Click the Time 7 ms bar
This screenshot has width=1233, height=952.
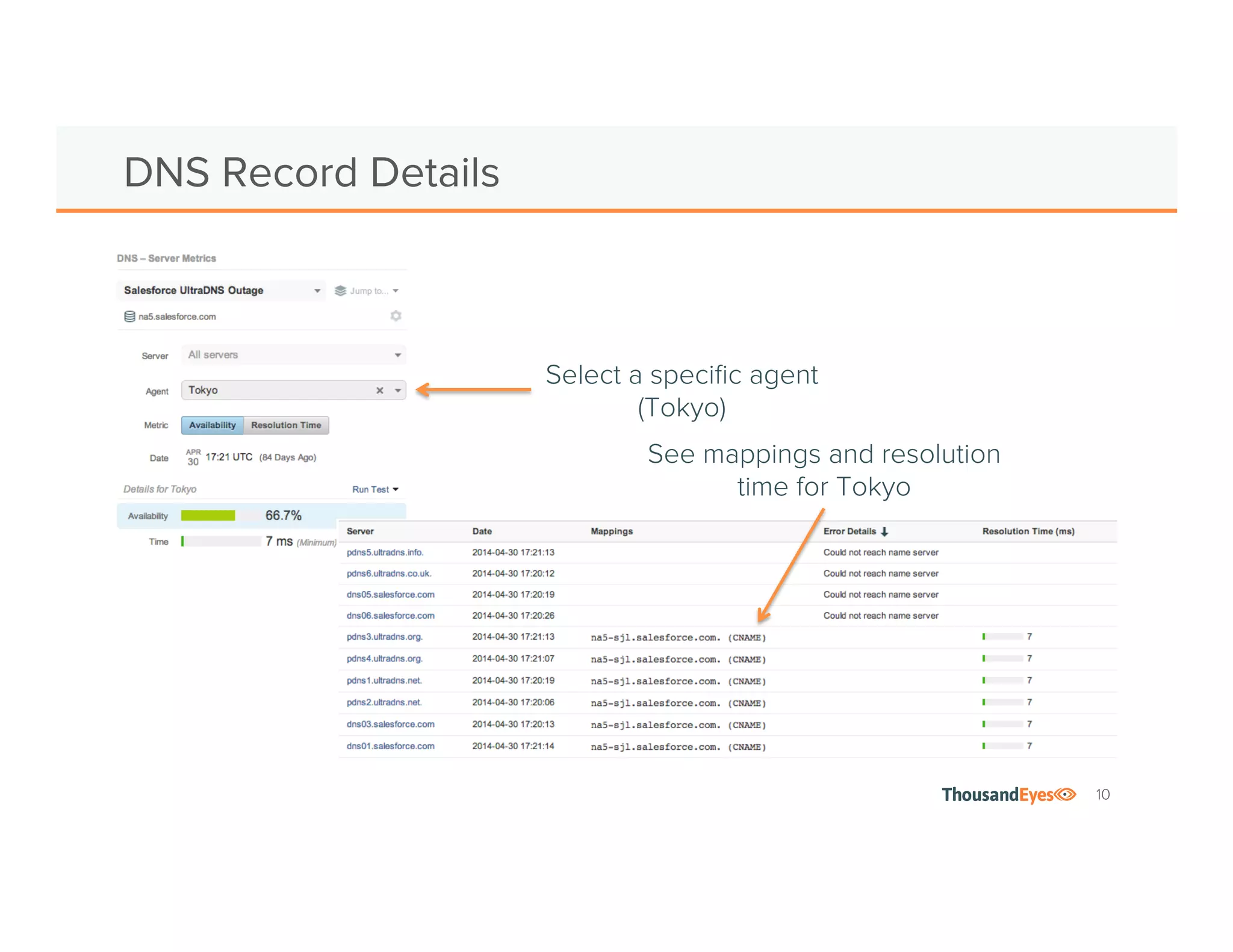(x=221, y=542)
